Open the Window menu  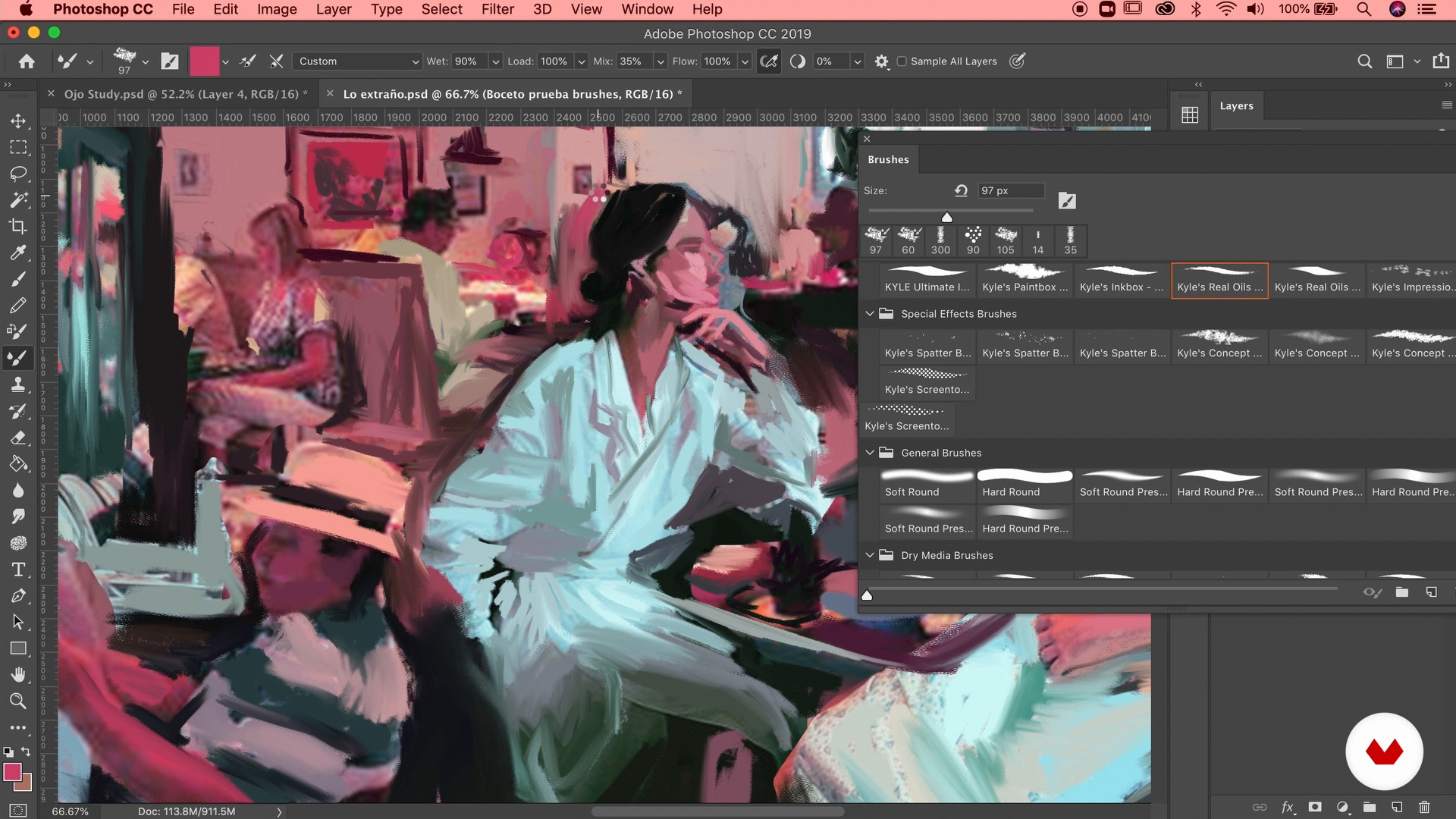[647, 9]
